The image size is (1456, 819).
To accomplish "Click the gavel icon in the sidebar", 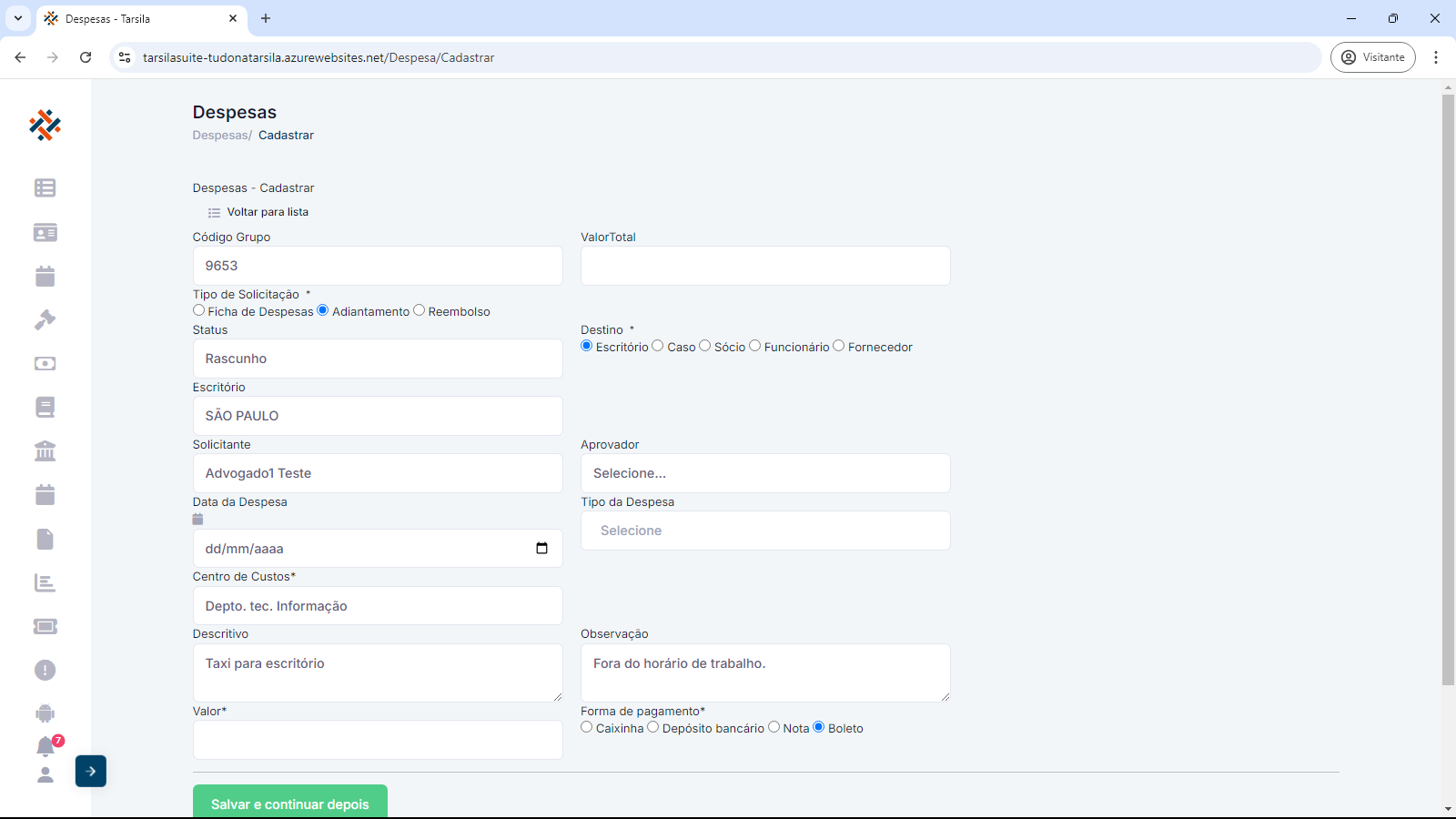I will (x=45, y=319).
